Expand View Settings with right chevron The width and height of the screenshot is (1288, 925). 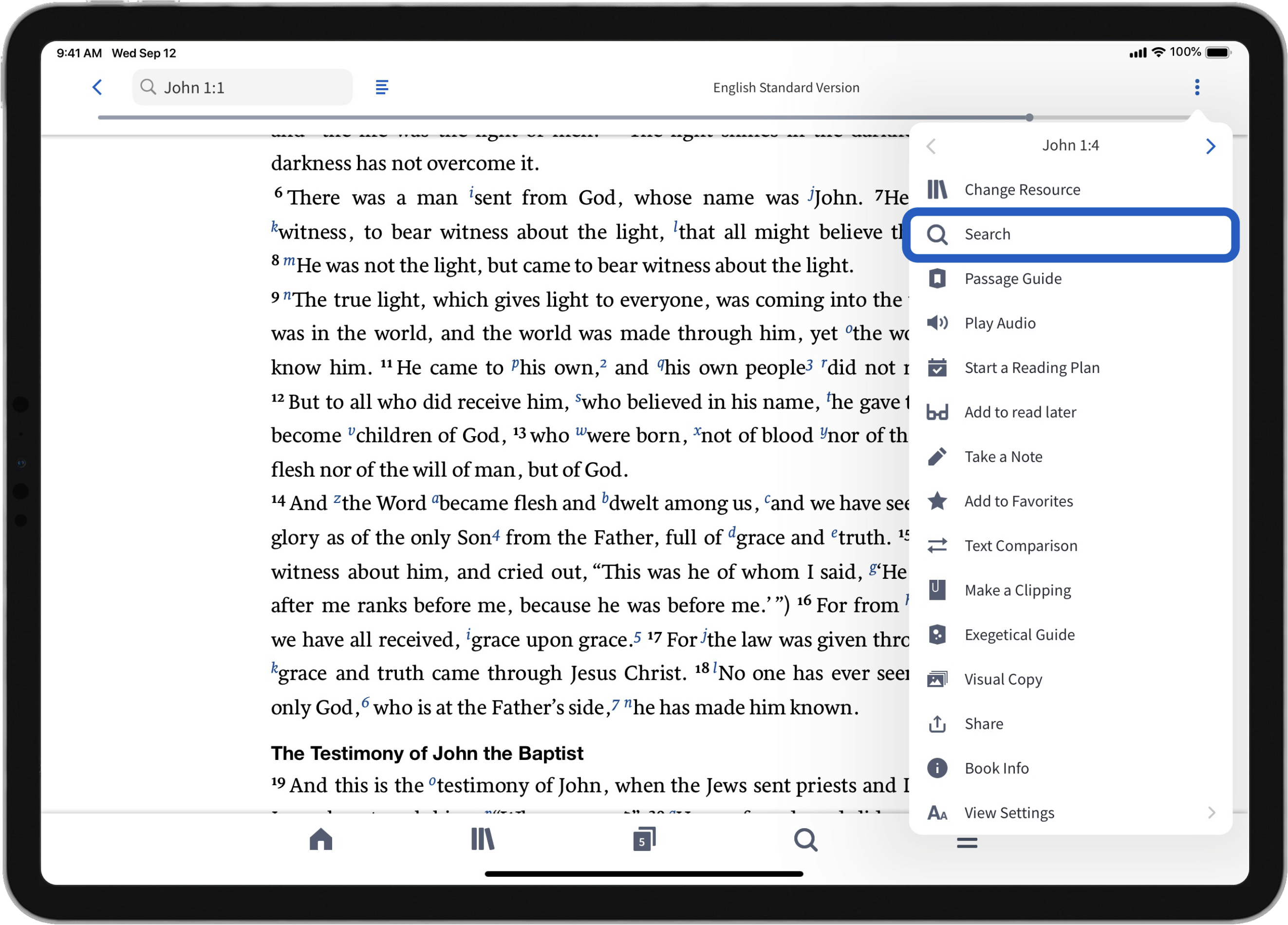pyautogui.click(x=1212, y=813)
